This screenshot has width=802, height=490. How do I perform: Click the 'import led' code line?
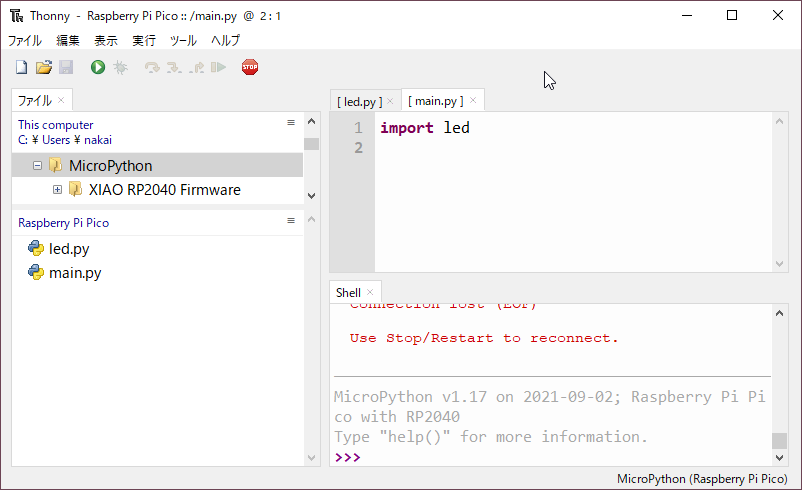[x=425, y=127]
